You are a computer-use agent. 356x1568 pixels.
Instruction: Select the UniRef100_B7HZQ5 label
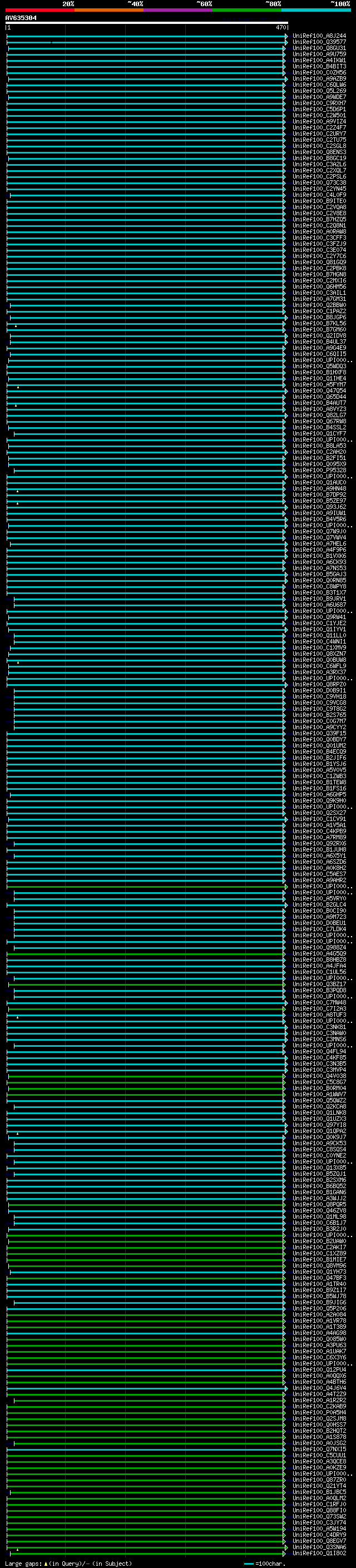319,219
